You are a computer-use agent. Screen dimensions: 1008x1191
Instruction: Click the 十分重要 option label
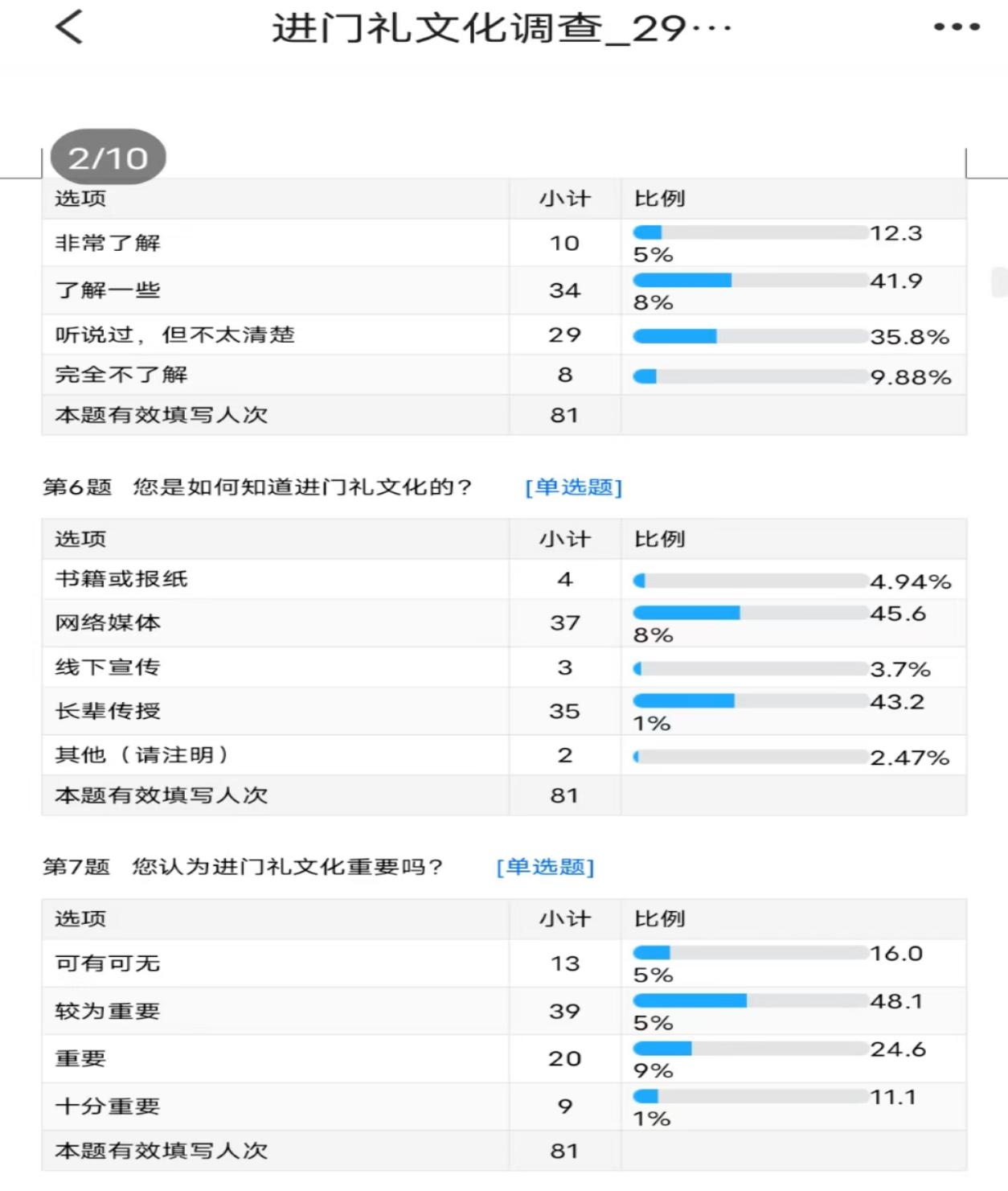(x=108, y=1106)
